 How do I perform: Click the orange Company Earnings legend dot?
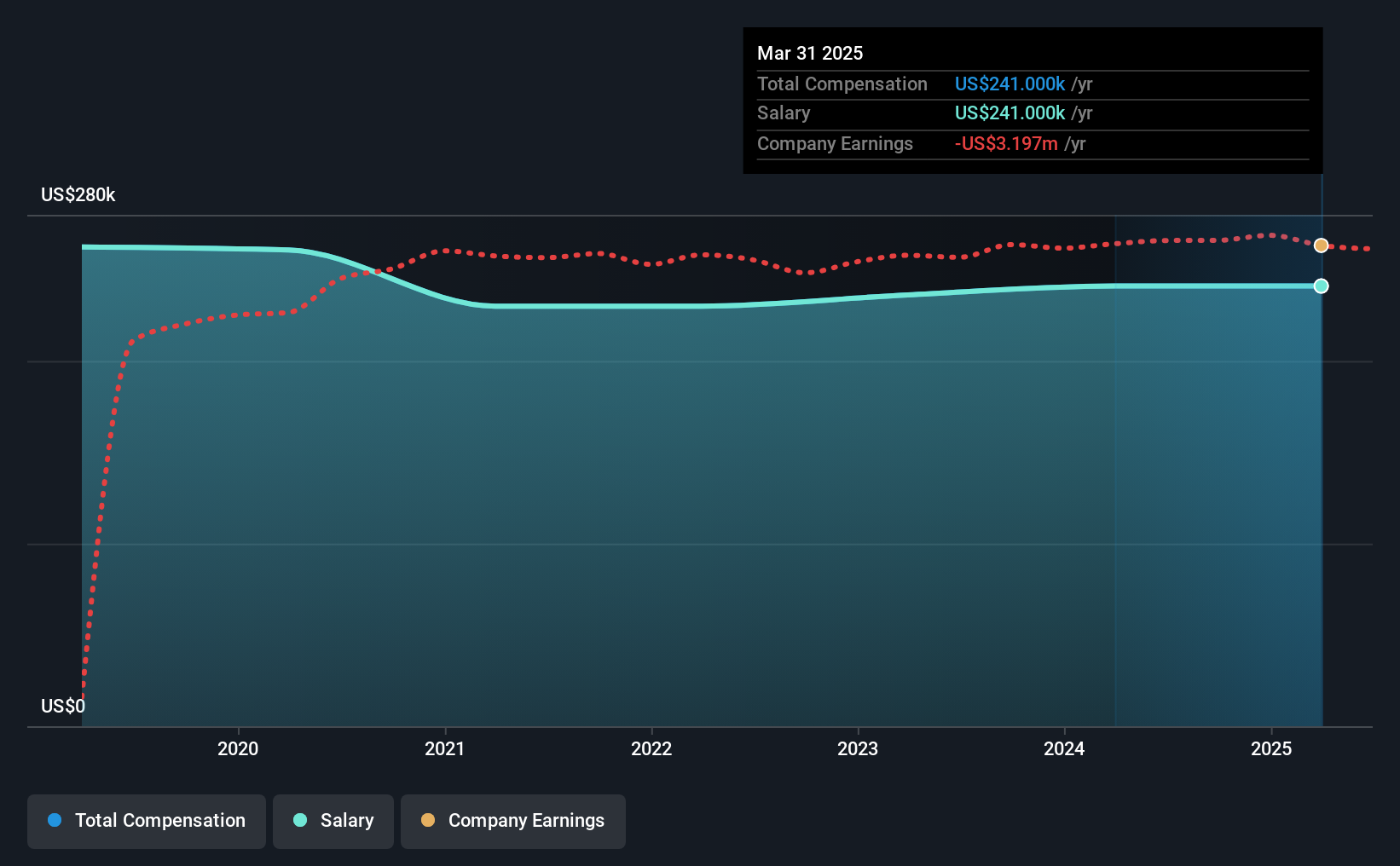tap(428, 820)
